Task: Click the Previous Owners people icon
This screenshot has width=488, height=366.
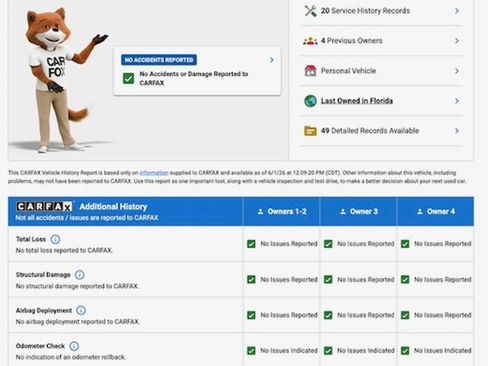Action: tap(310, 41)
